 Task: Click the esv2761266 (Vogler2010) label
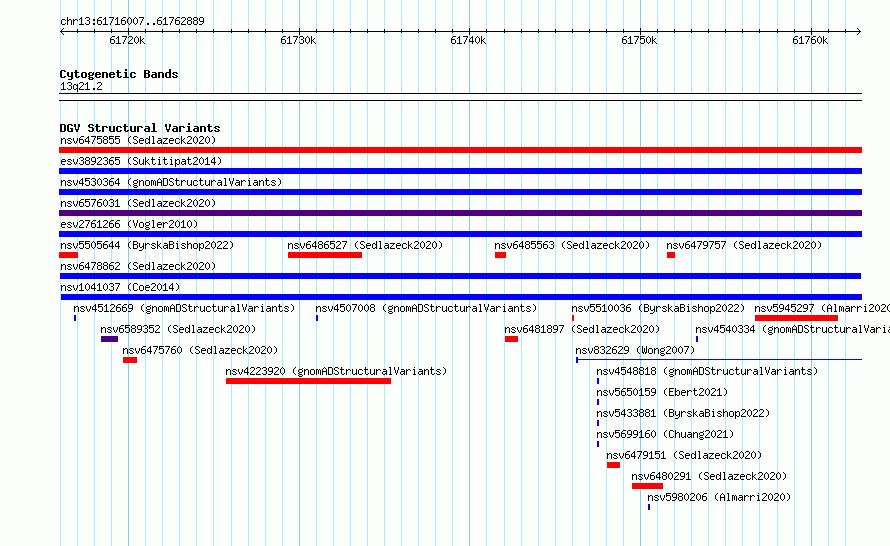(x=129, y=224)
